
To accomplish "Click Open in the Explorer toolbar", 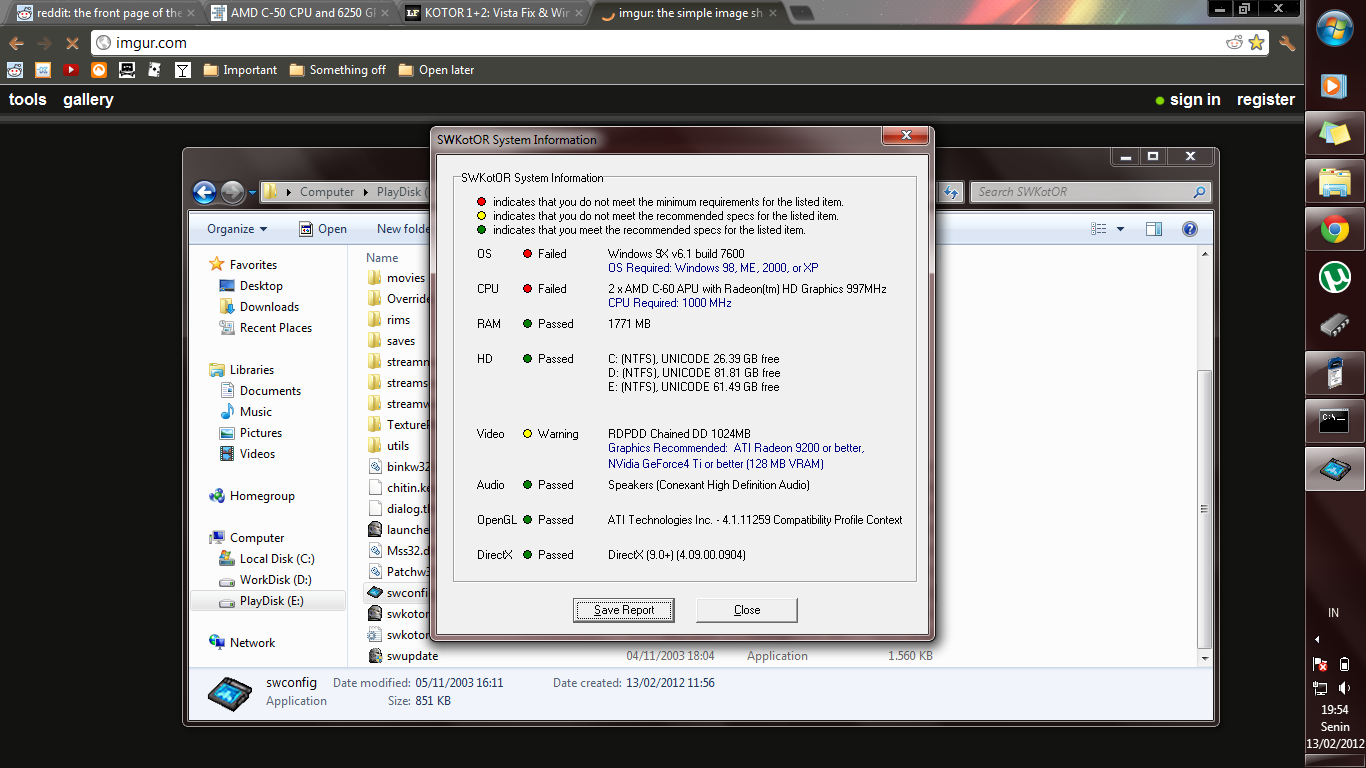I will [323, 229].
